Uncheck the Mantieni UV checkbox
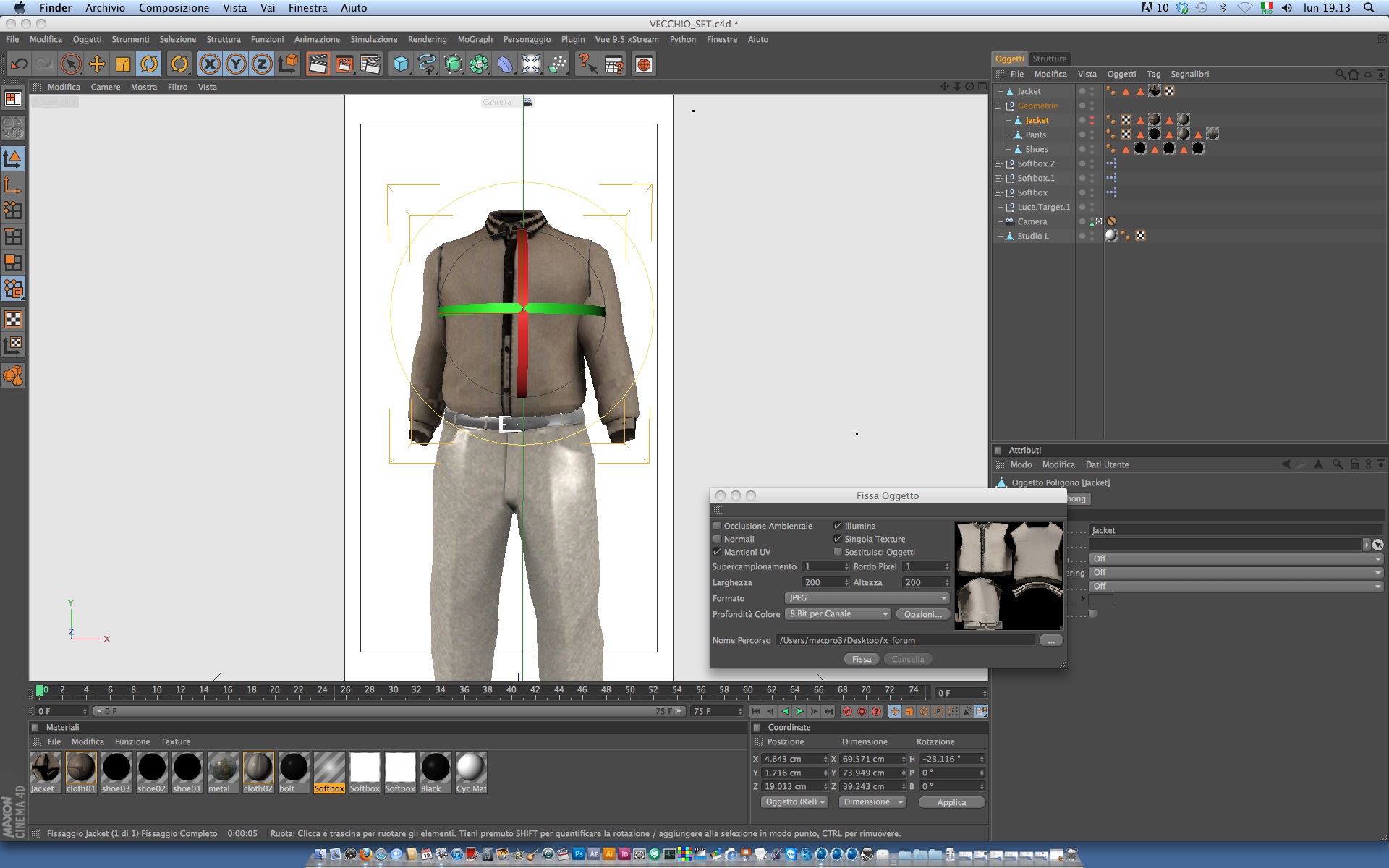 [718, 552]
